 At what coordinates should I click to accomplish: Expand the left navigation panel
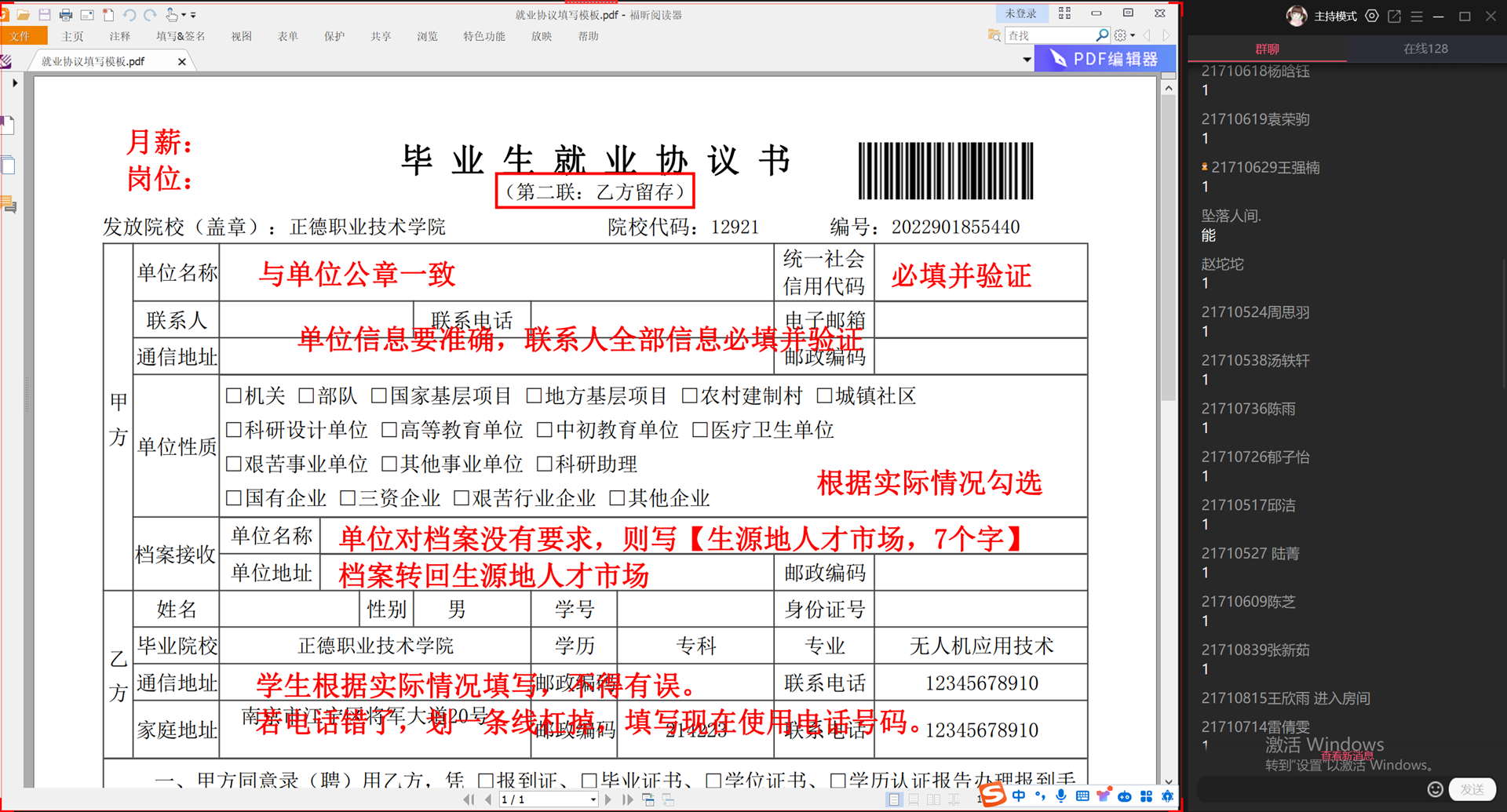coord(14,82)
